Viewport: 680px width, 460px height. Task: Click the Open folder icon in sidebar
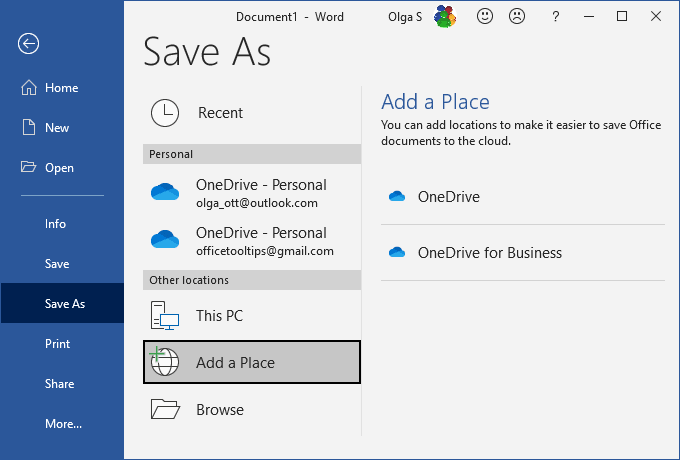pyautogui.click(x=29, y=167)
